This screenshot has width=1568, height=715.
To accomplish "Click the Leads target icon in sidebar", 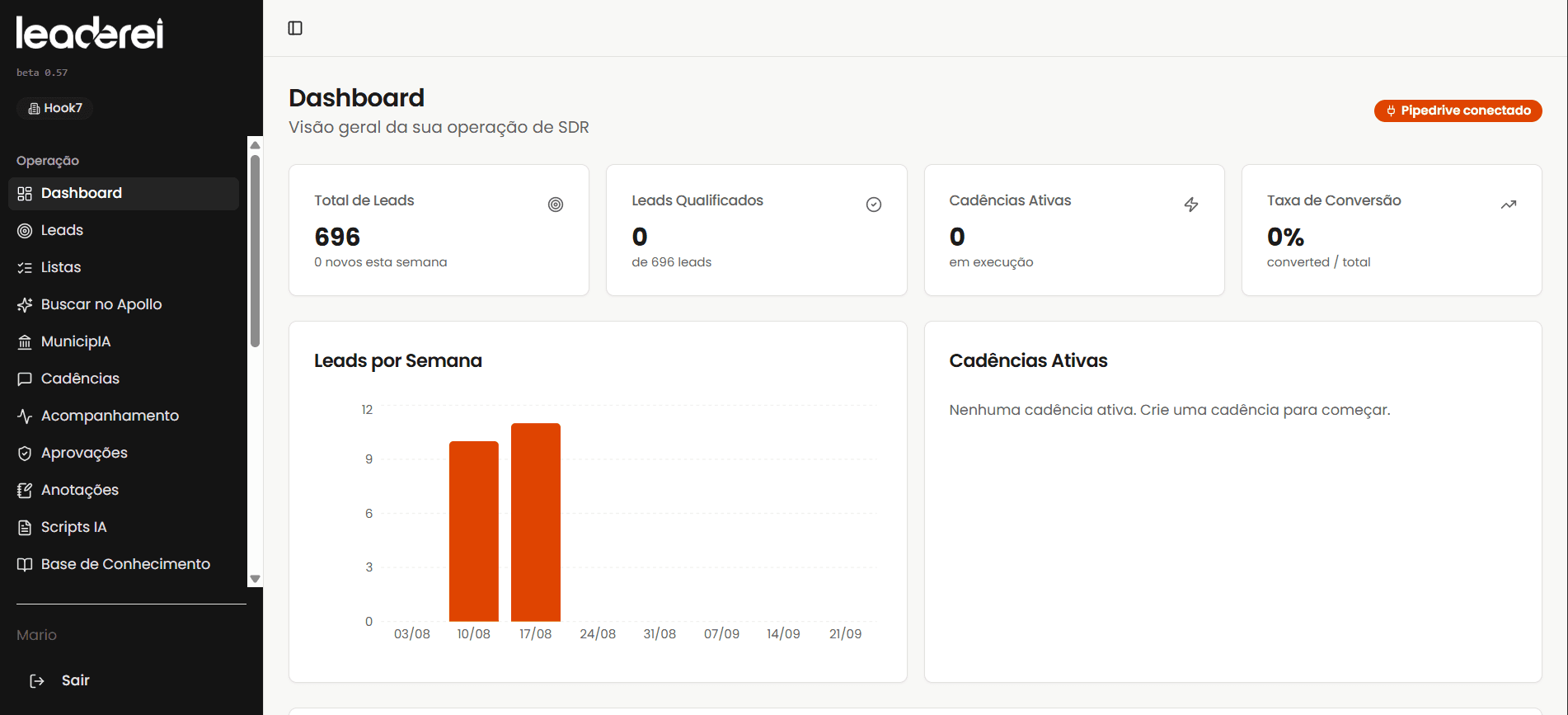I will click(x=25, y=230).
